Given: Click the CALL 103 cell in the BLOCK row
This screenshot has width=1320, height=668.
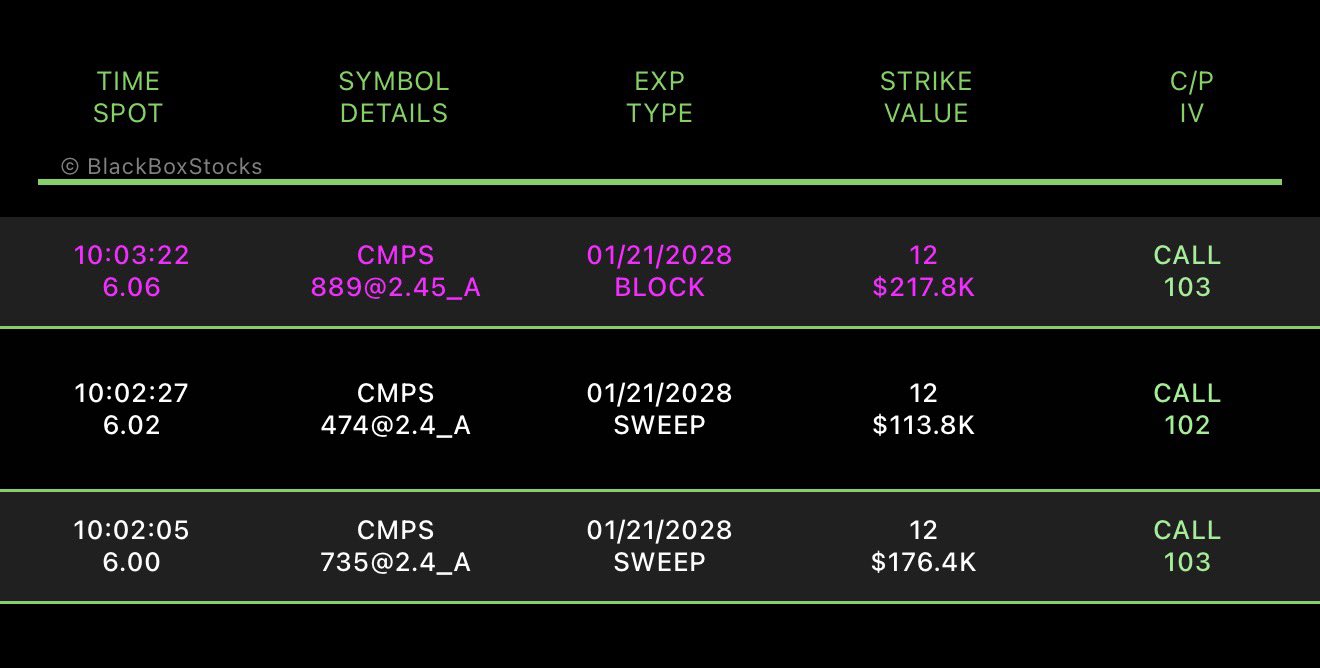Looking at the screenshot, I should point(1187,271).
